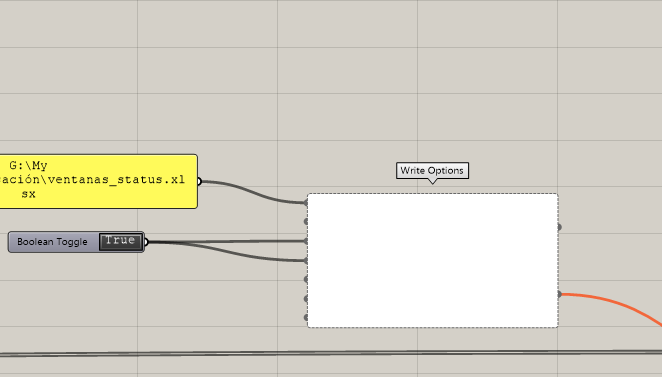Click the yellow panel's output grip
The height and width of the screenshot is (377, 662).
[199, 182]
